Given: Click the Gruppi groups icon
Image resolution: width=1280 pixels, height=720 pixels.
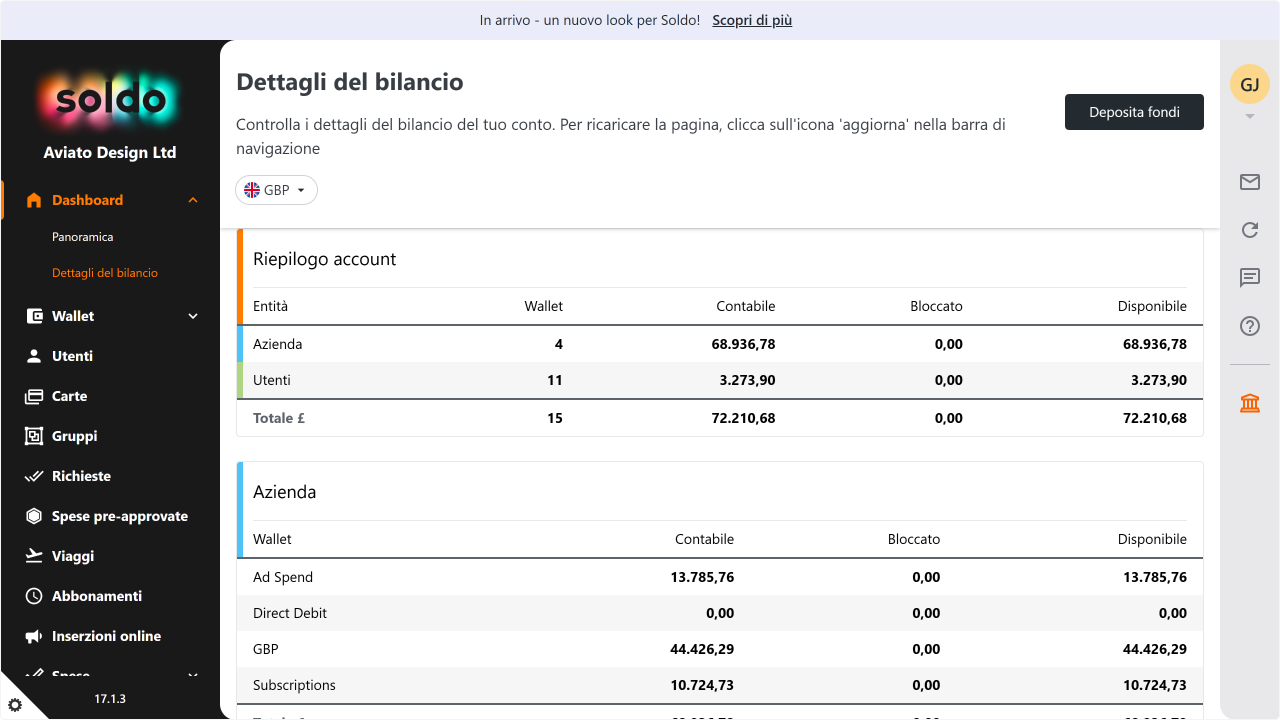Looking at the screenshot, I should pyautogui.click(x=34, y=436).
